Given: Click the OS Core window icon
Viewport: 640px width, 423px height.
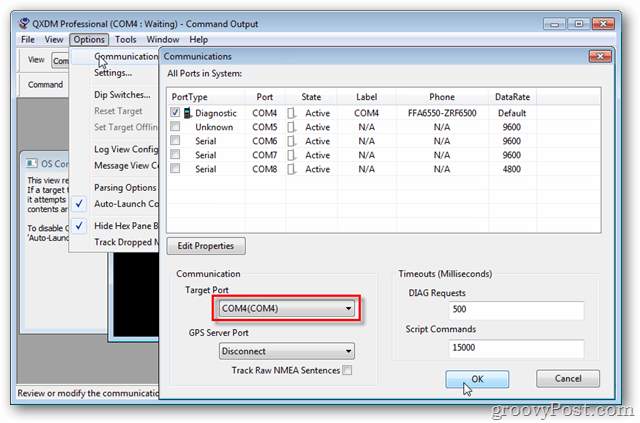Looking at the screenshot, I should click(31, 164).
